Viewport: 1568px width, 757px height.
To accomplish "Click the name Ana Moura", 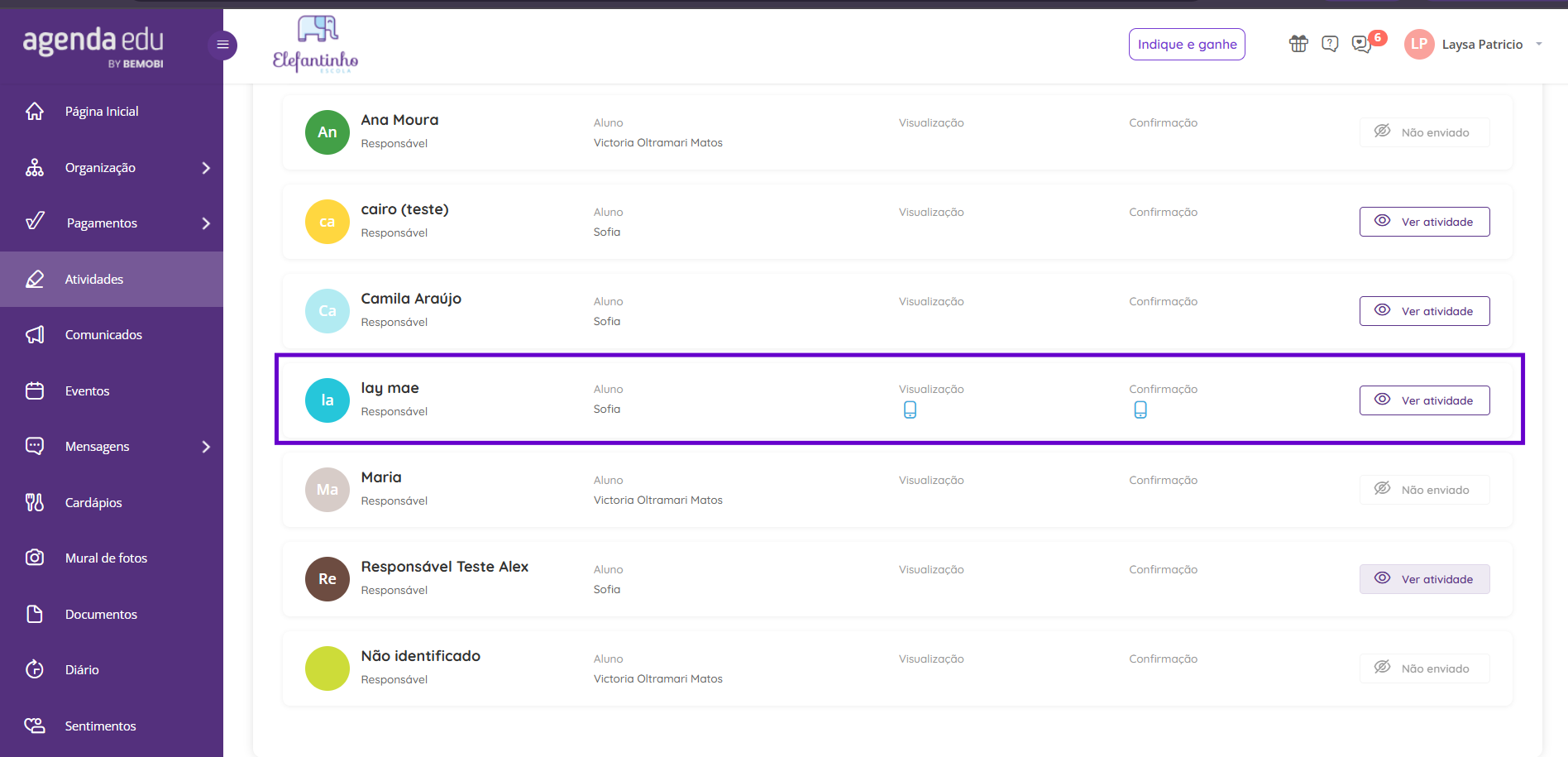I will tap(399, 120).
